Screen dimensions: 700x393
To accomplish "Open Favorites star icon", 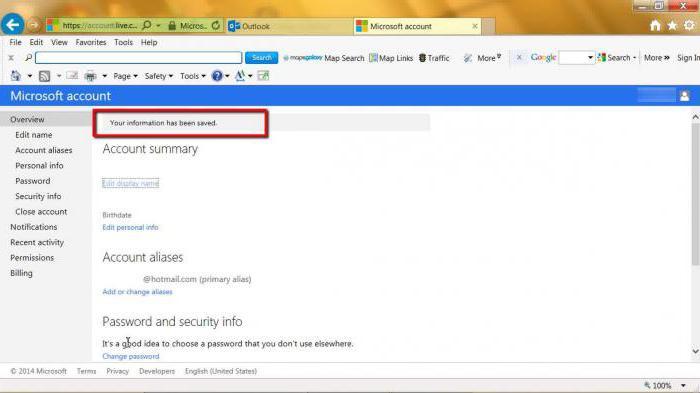I will (672, 26).
